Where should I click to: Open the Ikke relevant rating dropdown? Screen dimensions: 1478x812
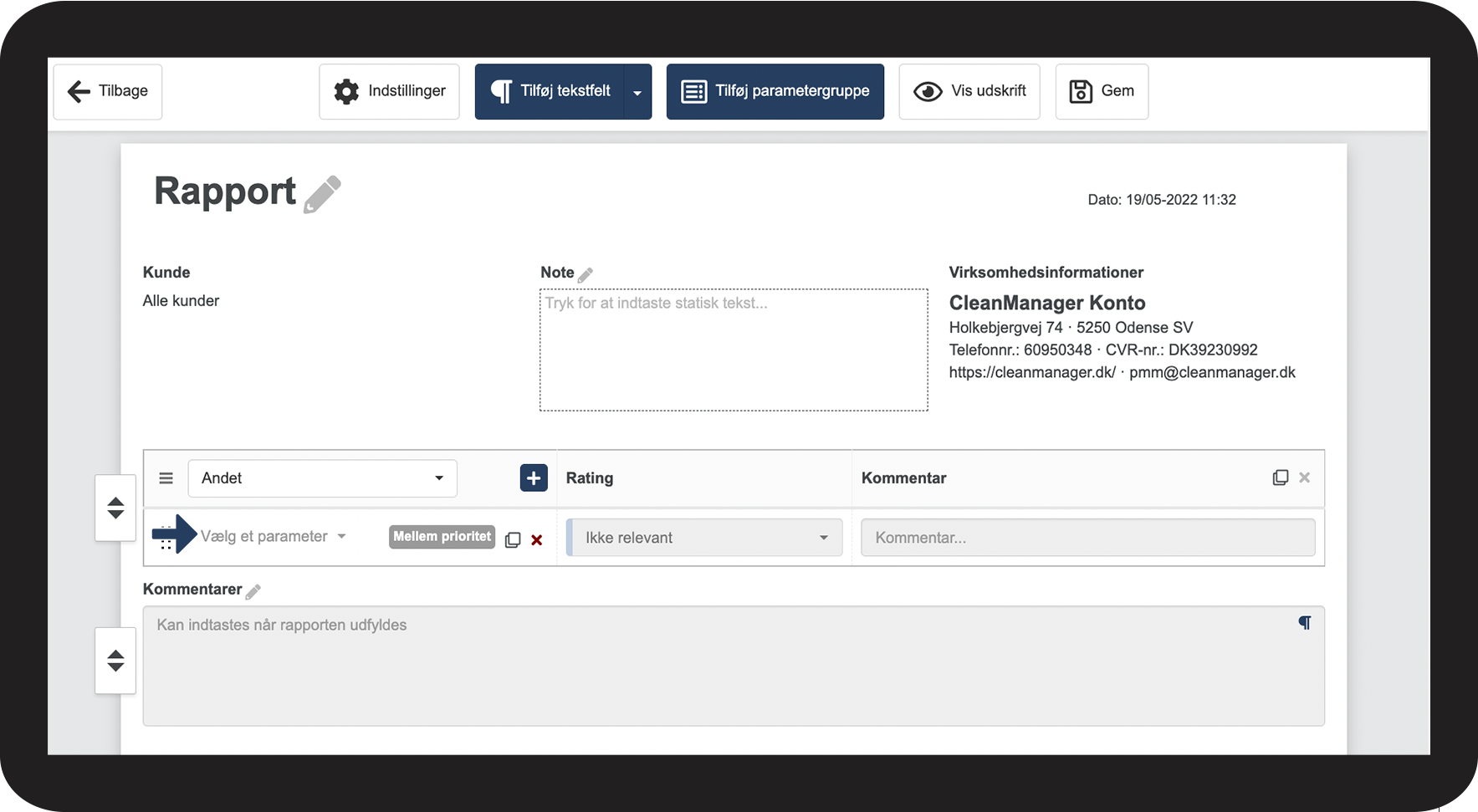coord(704,538)
